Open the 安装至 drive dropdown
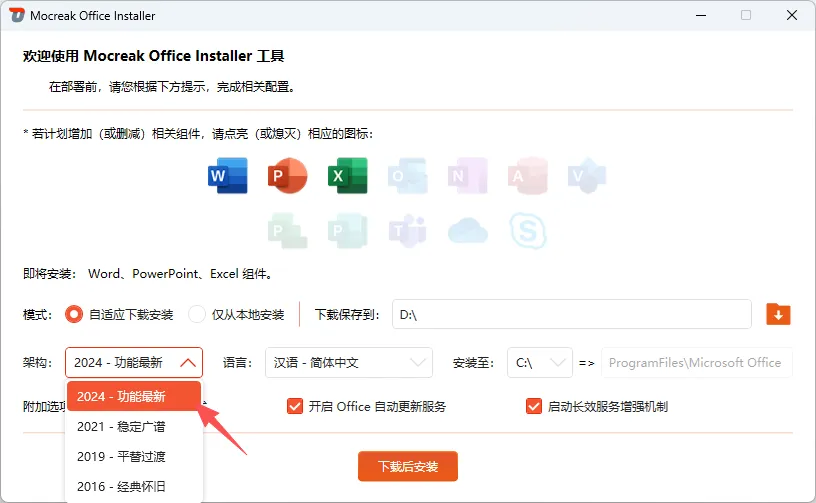816x503 pixels. click(x=540, y=363)
